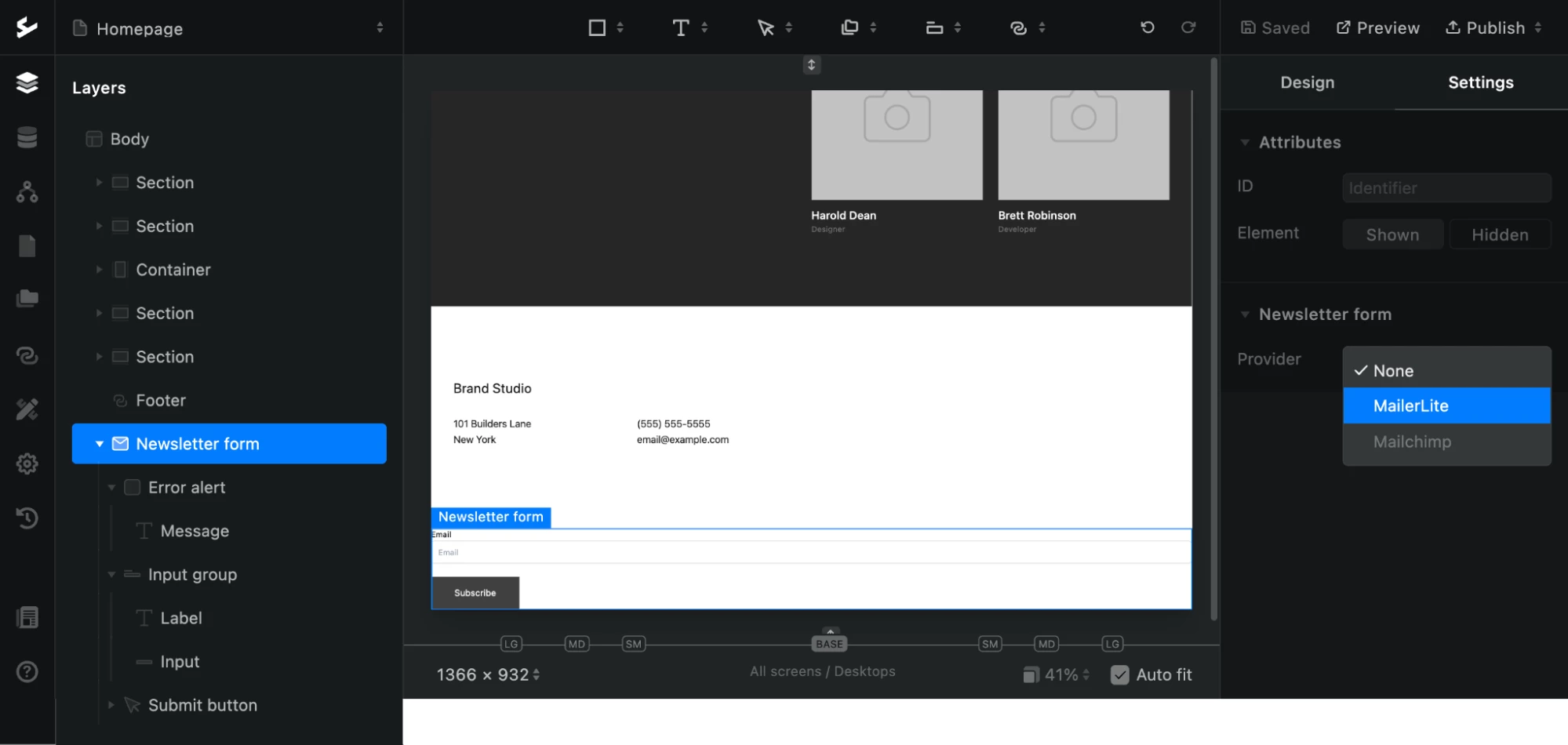This screenshot has height=745, width=1568.
Task: Switch to the Design tab
Action: pyautogui.click(x=1307, y=82)
